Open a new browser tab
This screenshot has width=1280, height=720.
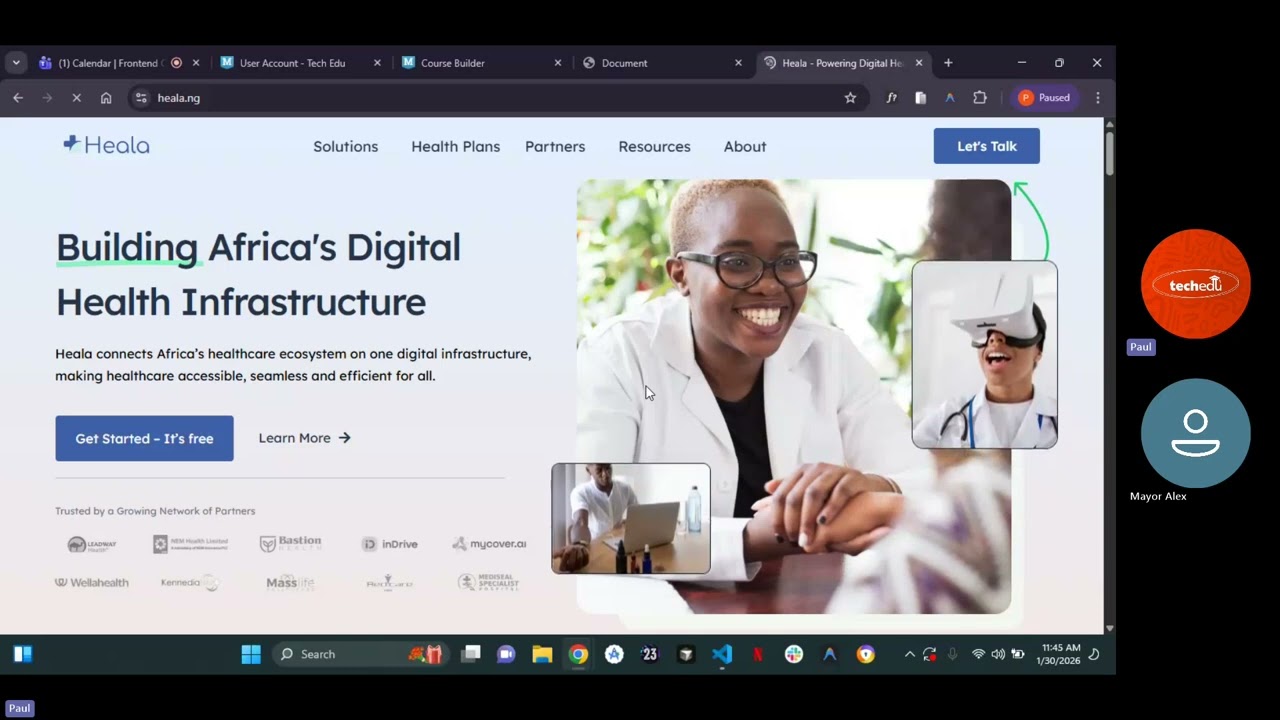pyautogui.click(x=948, y=63)
